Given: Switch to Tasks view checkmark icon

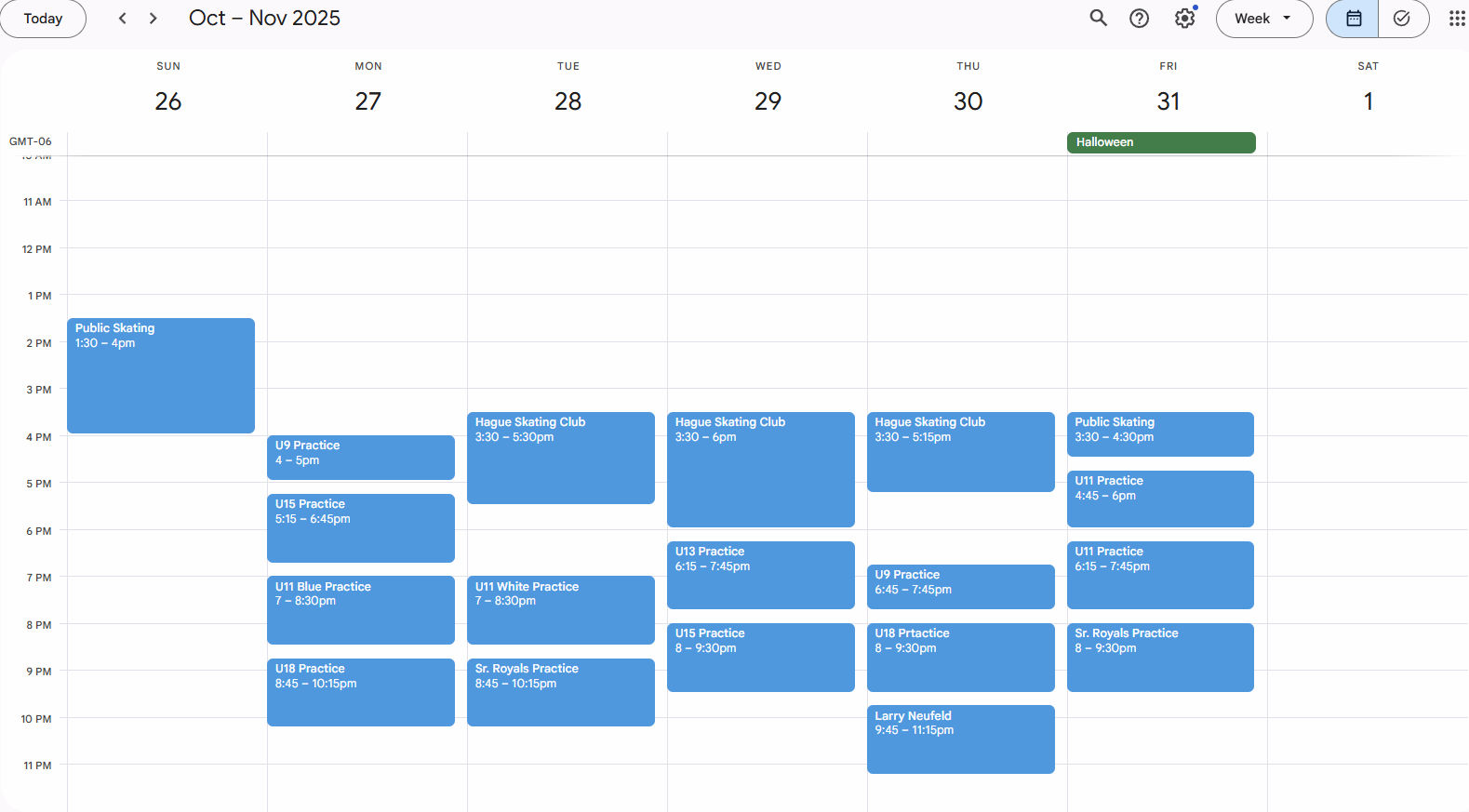Looking at the screenshot, I should [1403, 19].
